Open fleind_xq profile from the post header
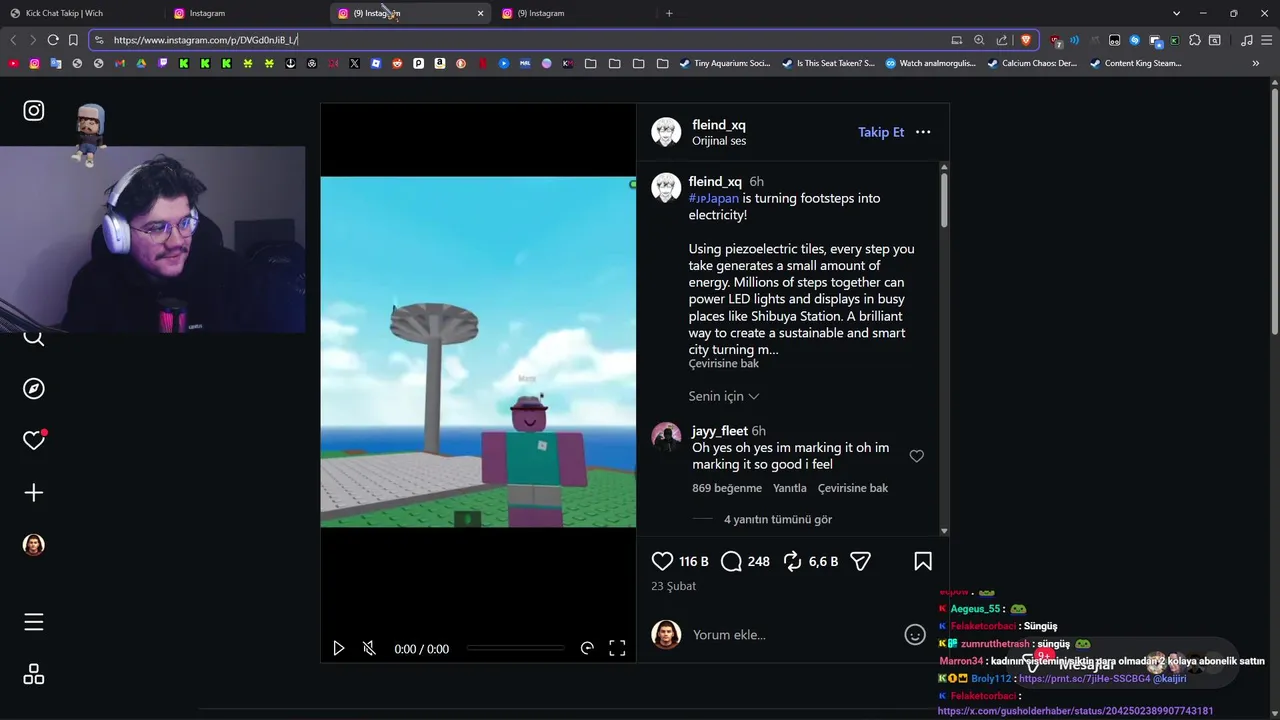This screenshot has height=720, width=1280. pos(719,125)
